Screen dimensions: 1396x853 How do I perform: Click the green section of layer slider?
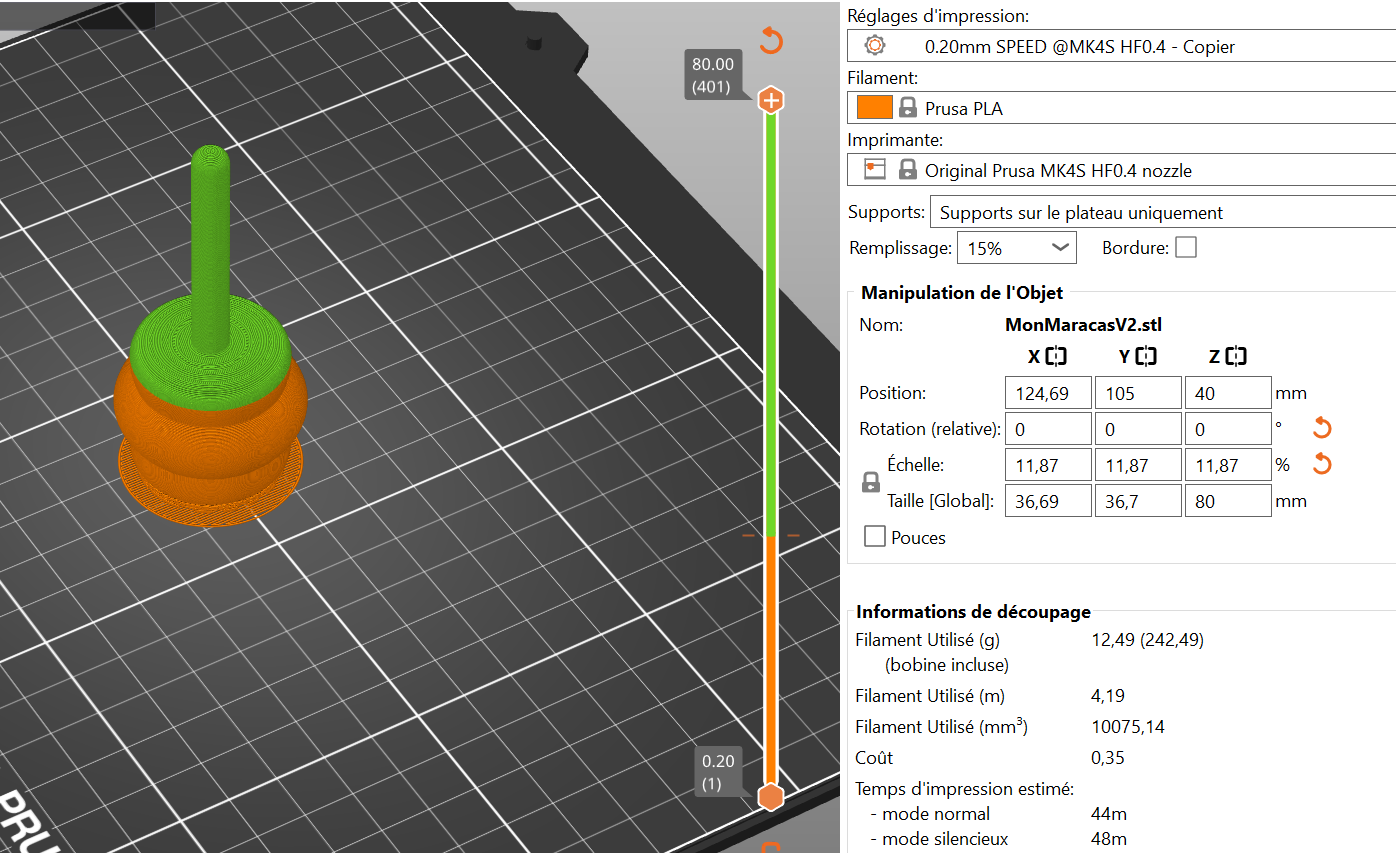click(770, 325)
